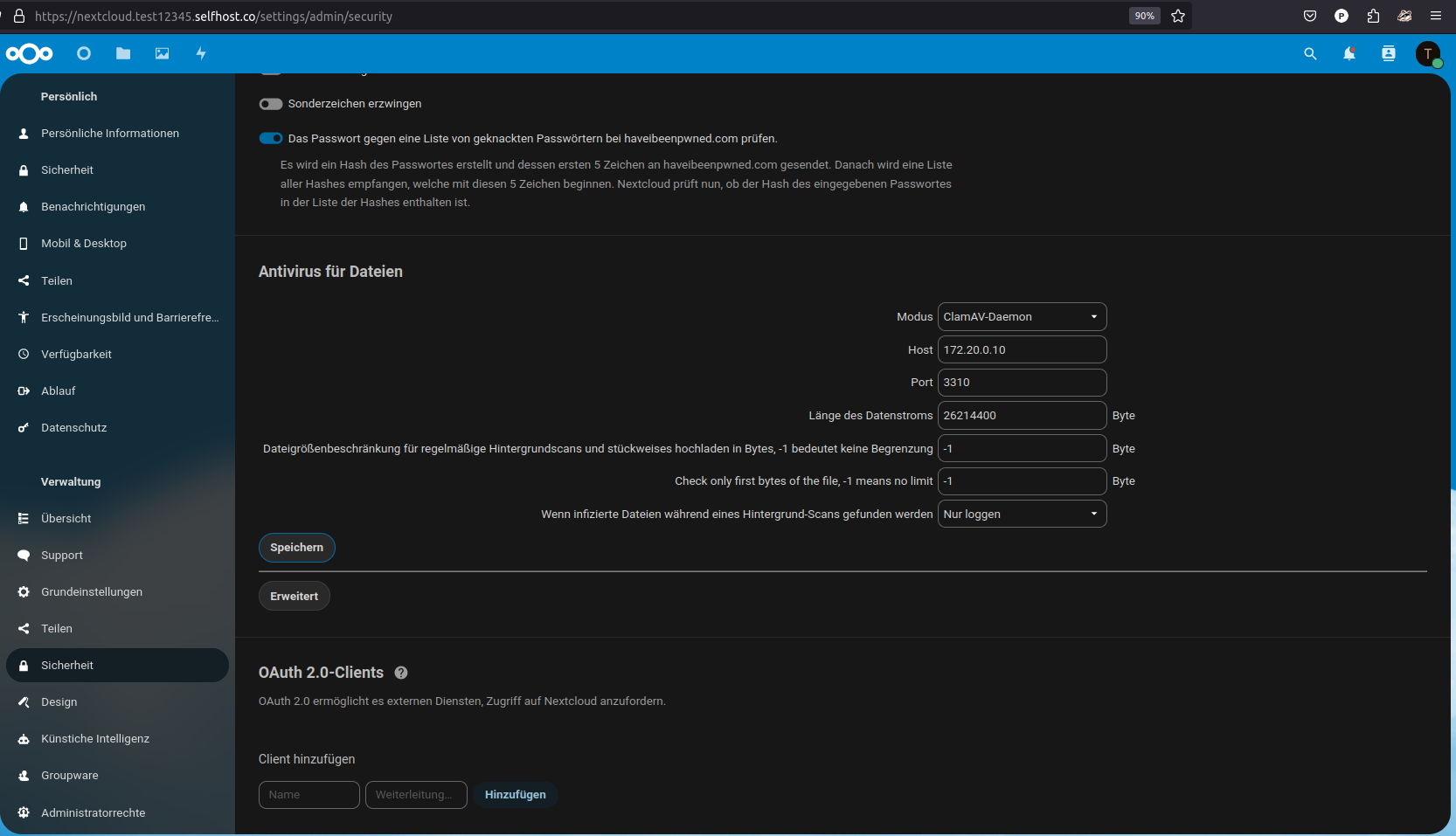Enable the Sonderzeichen erzwingen toggle

pyautogui.click(x=271, y=104)
